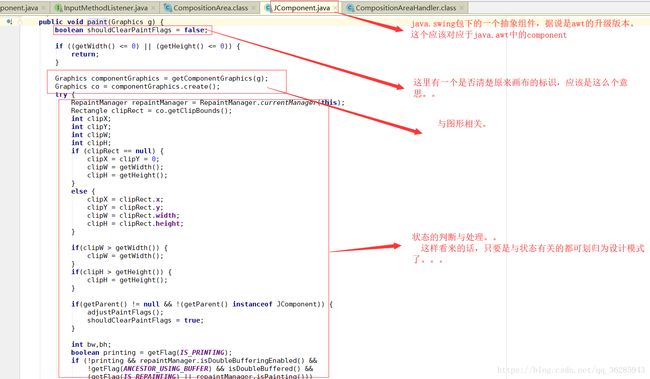
Task: Switch to the InputMethodListener.java tab
Action: 104,7
